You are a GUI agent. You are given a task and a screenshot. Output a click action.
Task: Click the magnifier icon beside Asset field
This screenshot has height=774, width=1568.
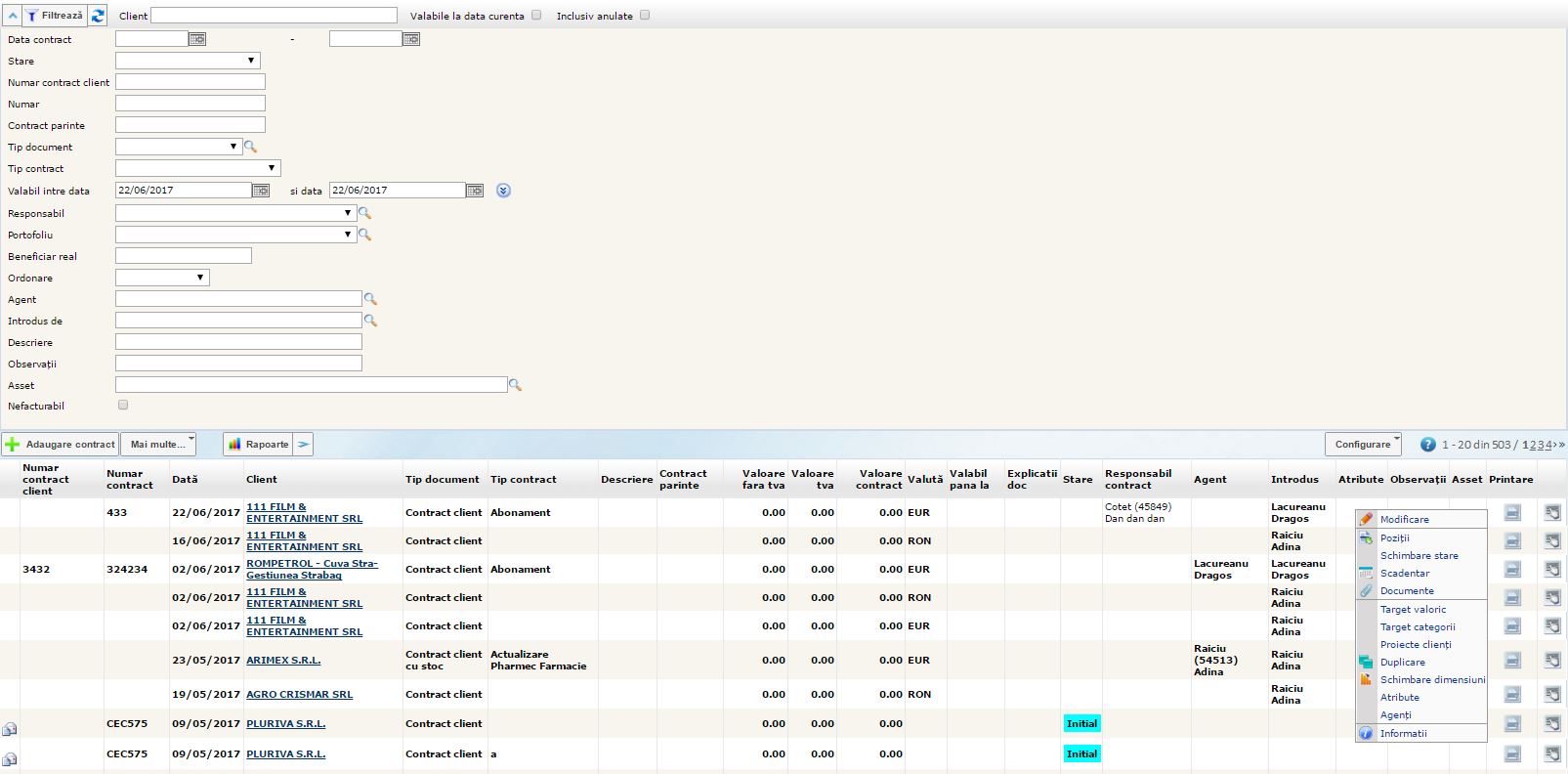pyautogui.click(x=515, y=385)
